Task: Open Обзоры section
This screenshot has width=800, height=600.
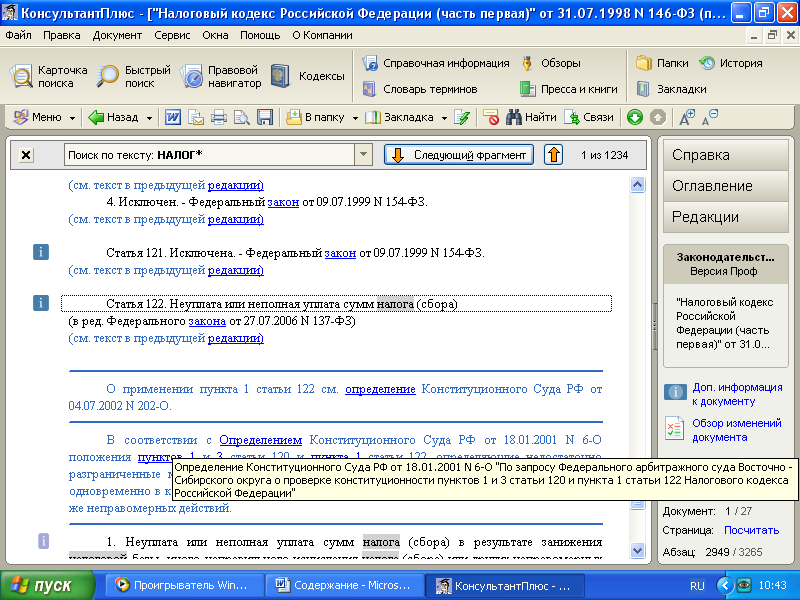Action: (x=551, y=63)
